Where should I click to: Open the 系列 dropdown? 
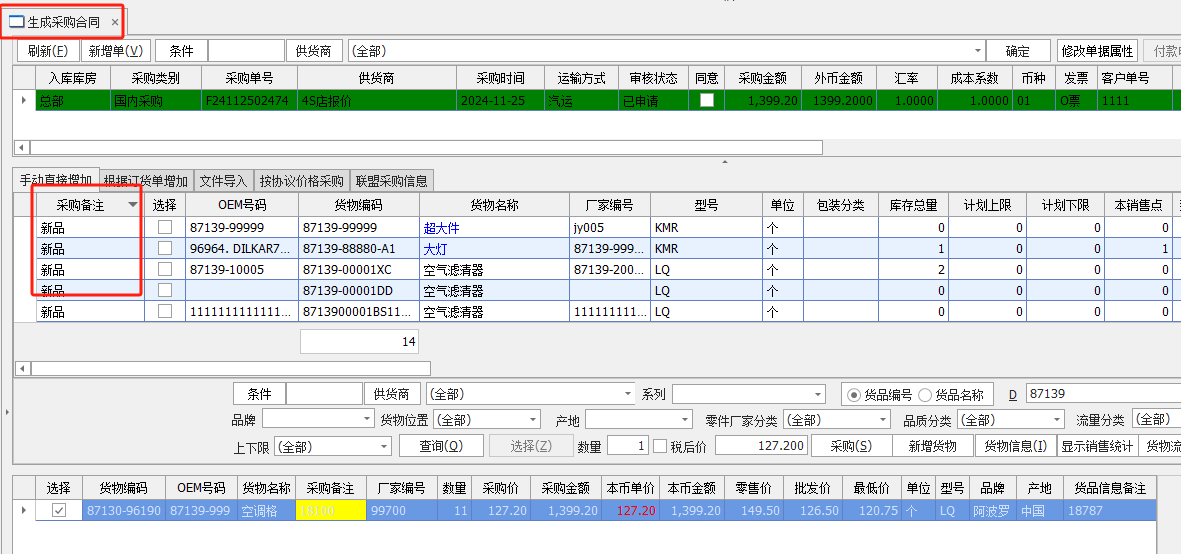[x=819, y=394]
